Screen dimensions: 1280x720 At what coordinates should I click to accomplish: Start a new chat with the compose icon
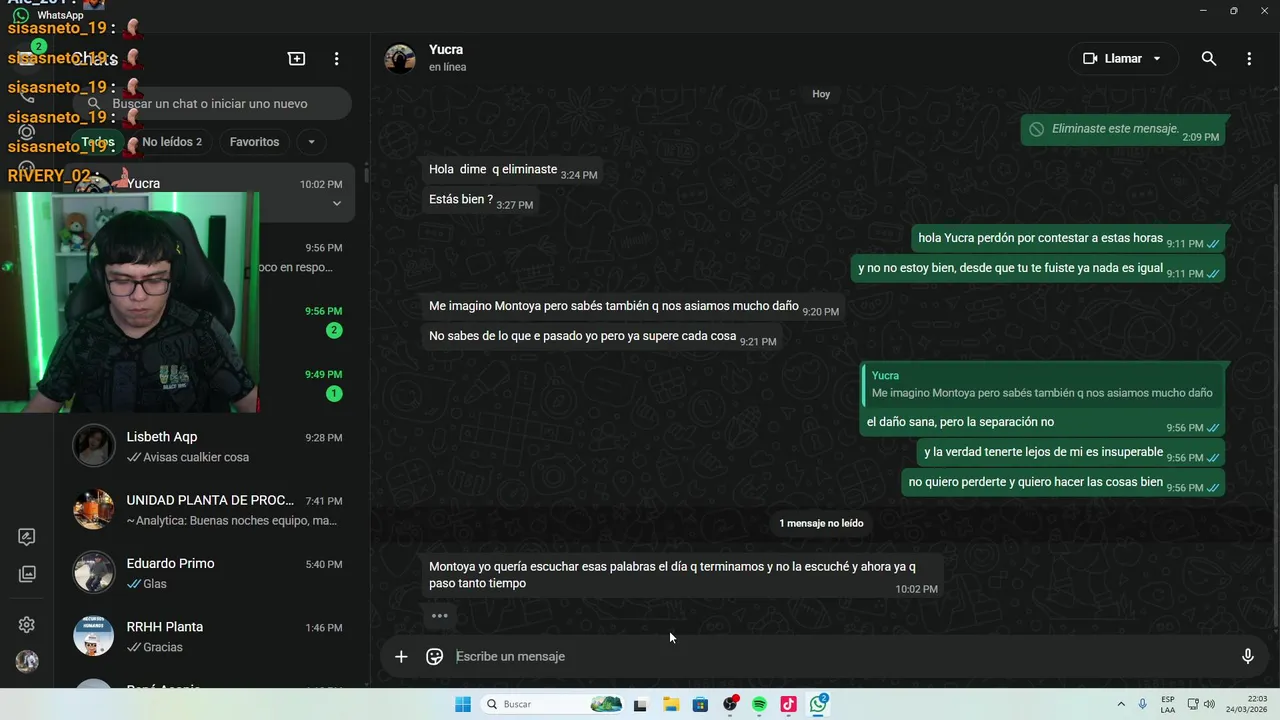pos(297,59)
